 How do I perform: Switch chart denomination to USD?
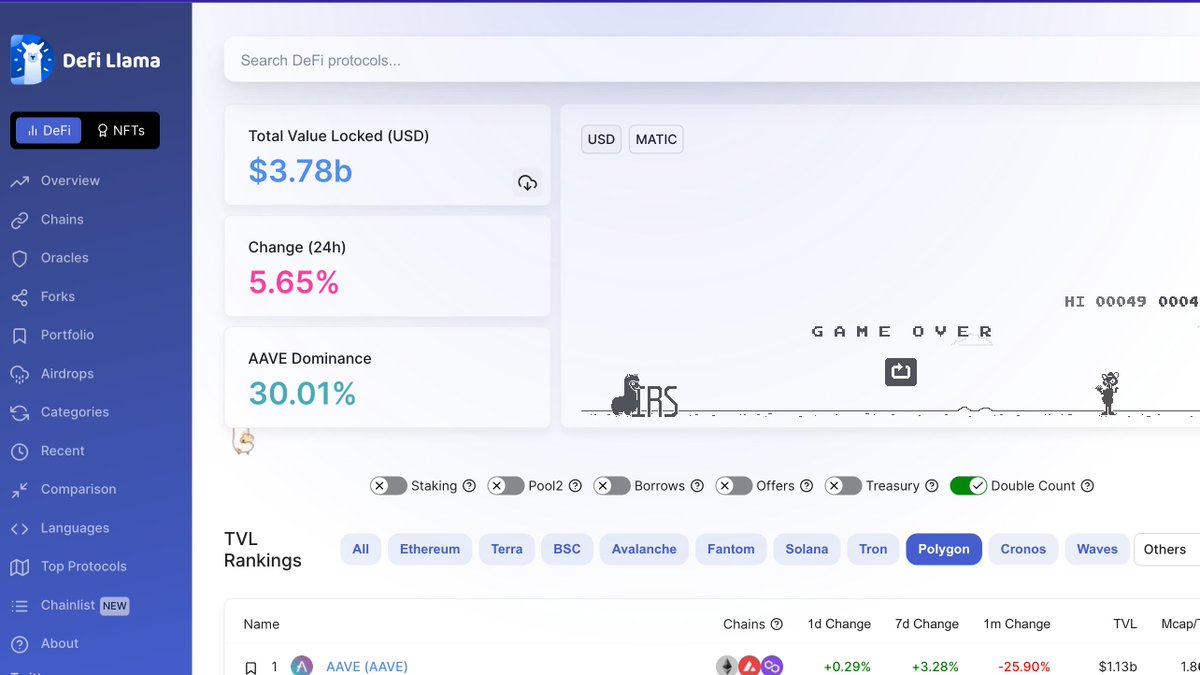(601, 139)
